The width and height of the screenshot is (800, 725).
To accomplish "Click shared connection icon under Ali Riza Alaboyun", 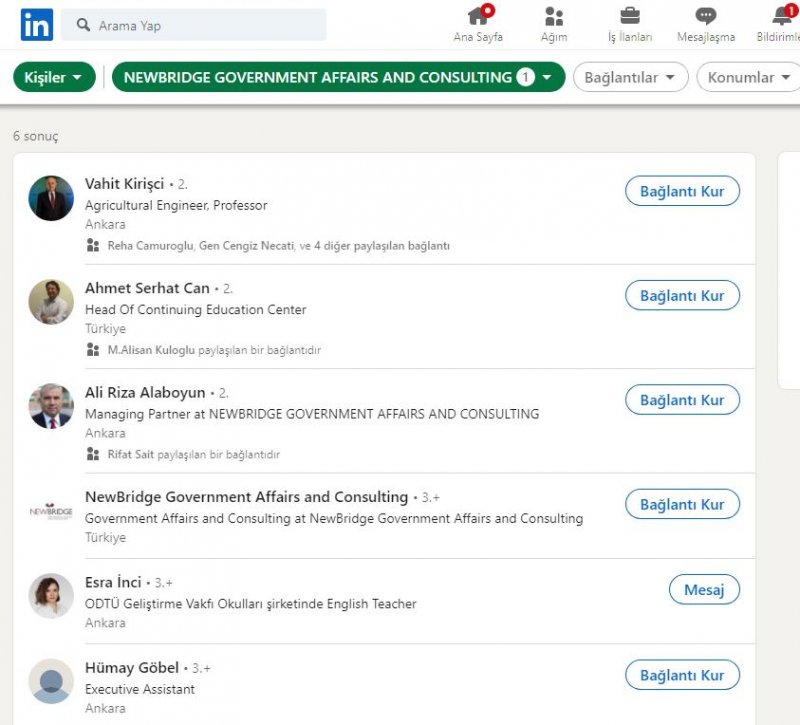I will [93, 454].
